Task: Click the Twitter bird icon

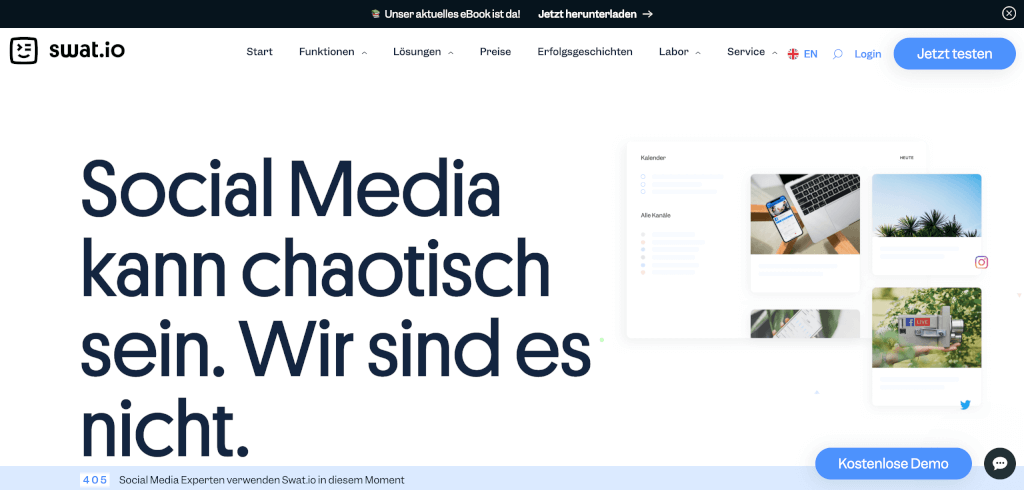Action: click(x=965, y=405)
